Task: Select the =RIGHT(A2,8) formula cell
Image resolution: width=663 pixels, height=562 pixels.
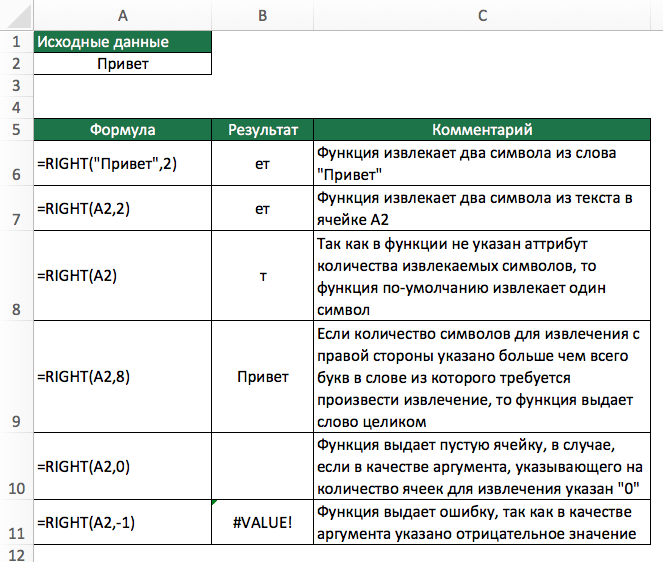Action: 123,376
